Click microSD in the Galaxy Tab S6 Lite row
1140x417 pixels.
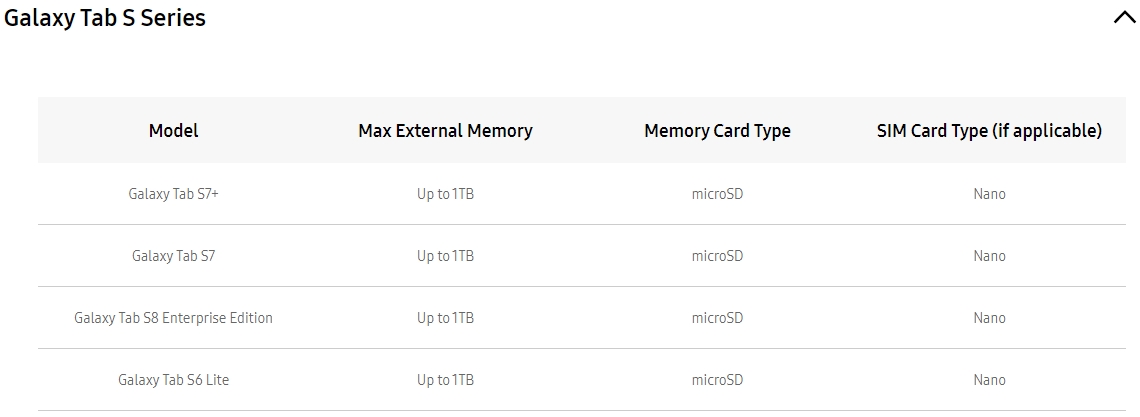(717, 380)
